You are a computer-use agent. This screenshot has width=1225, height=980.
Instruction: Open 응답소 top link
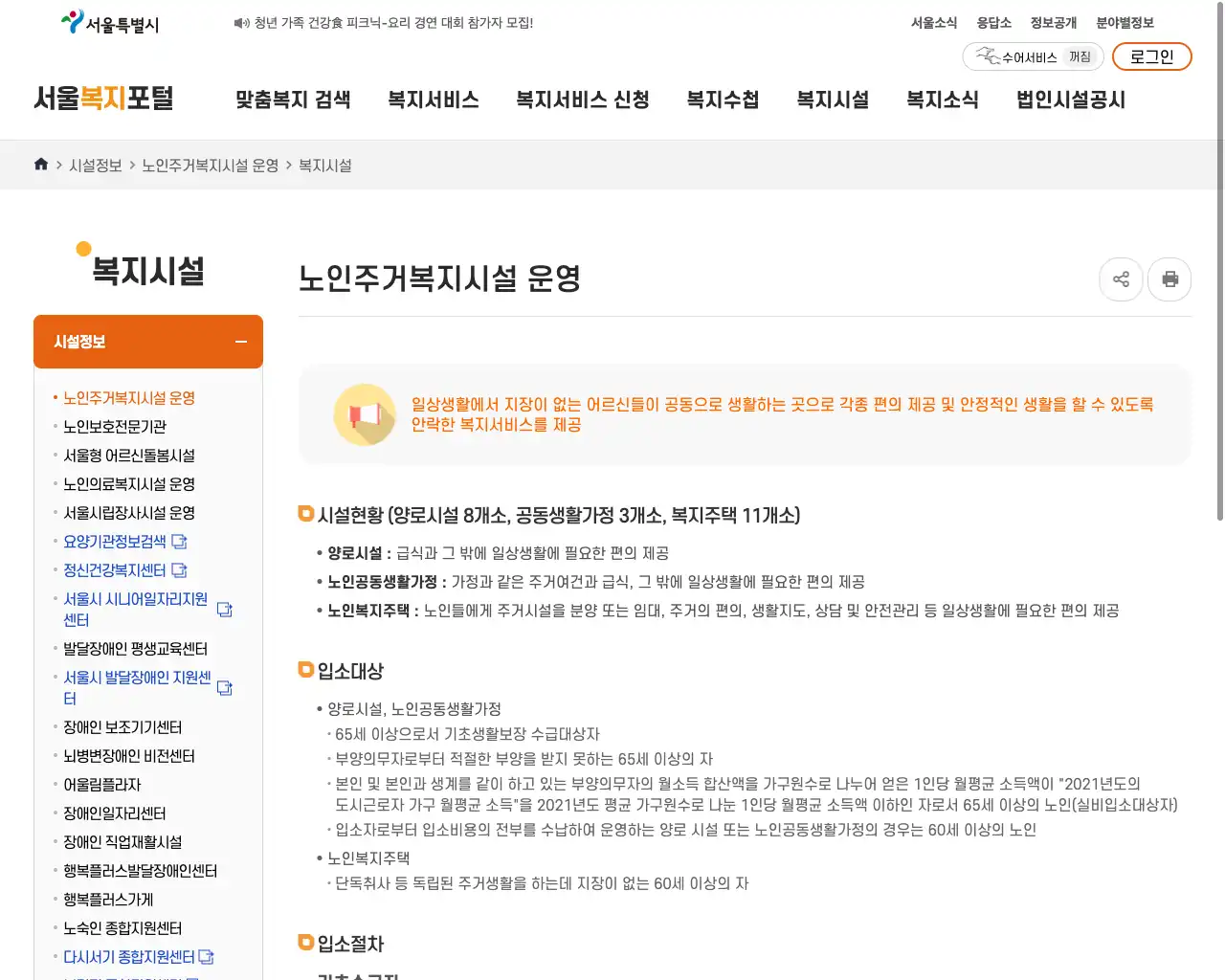pos(994,23)
